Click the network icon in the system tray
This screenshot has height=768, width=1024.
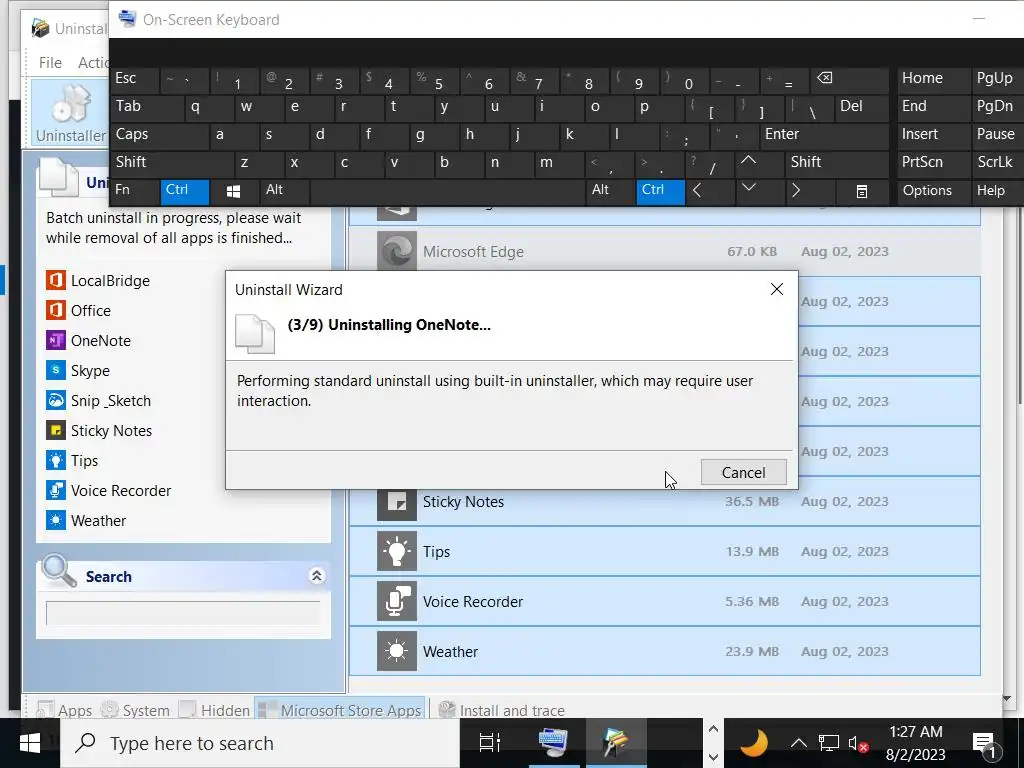pyautogui.click(x=828, y=743)
